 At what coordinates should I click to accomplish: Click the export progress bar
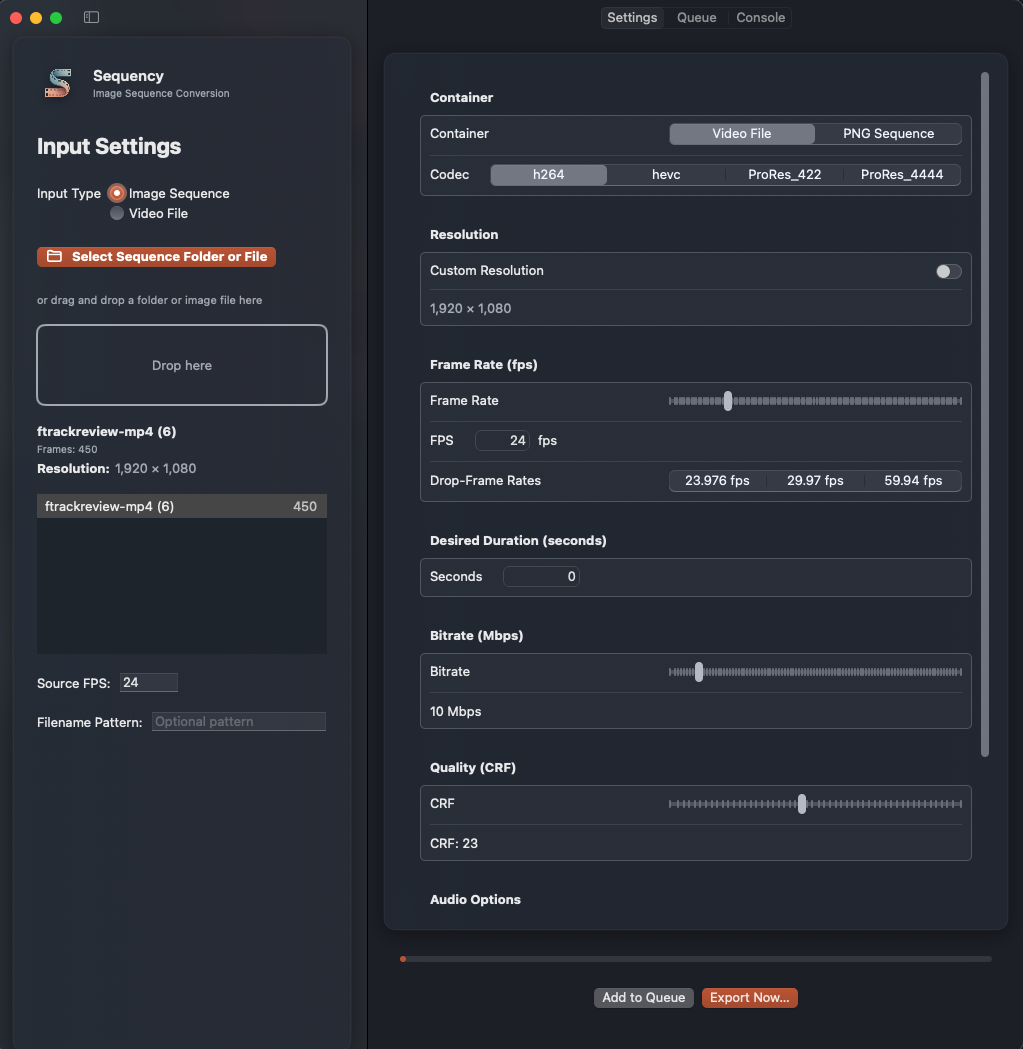696,959
